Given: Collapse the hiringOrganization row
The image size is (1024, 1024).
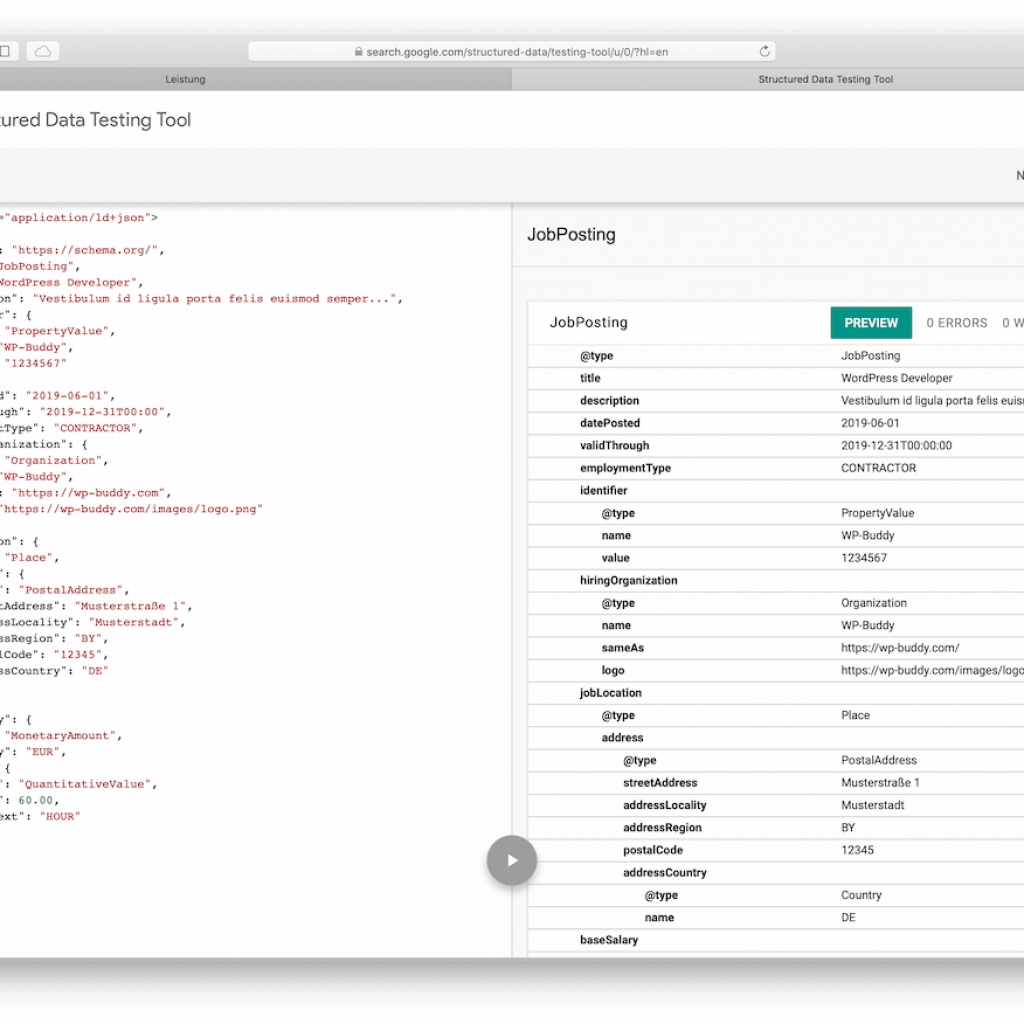Looking at the screenshot, I should [x=776, y=581].
